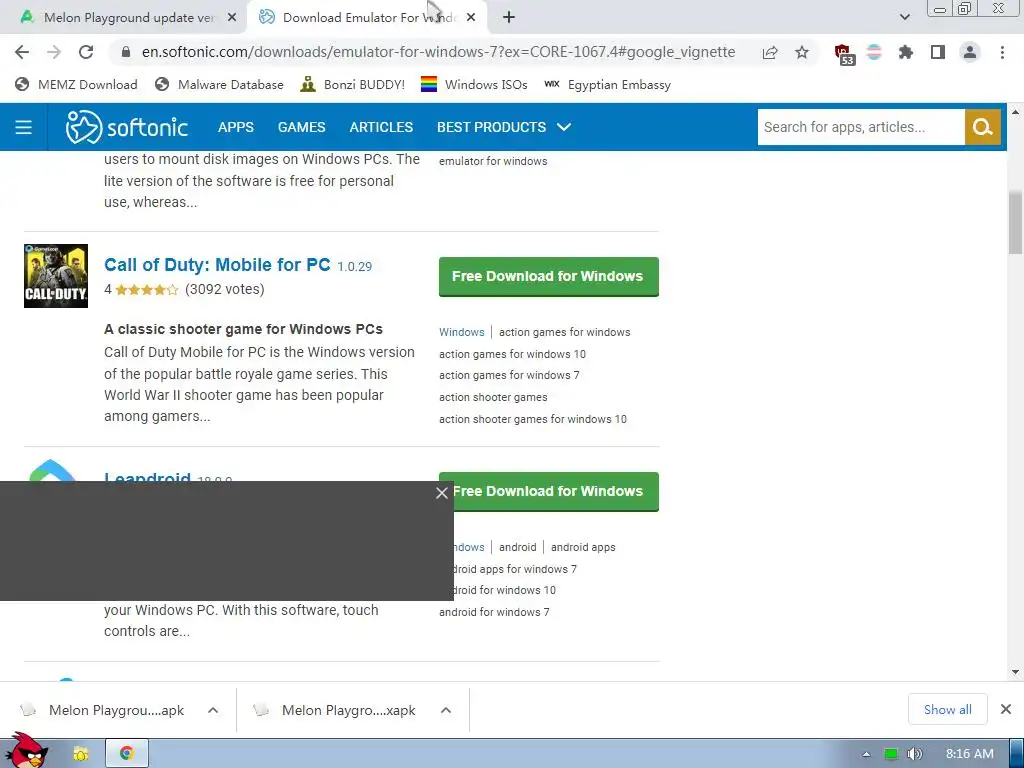Open the tab search dropdown
This screenshot has width=1024, height=768.
pos(904,18)
